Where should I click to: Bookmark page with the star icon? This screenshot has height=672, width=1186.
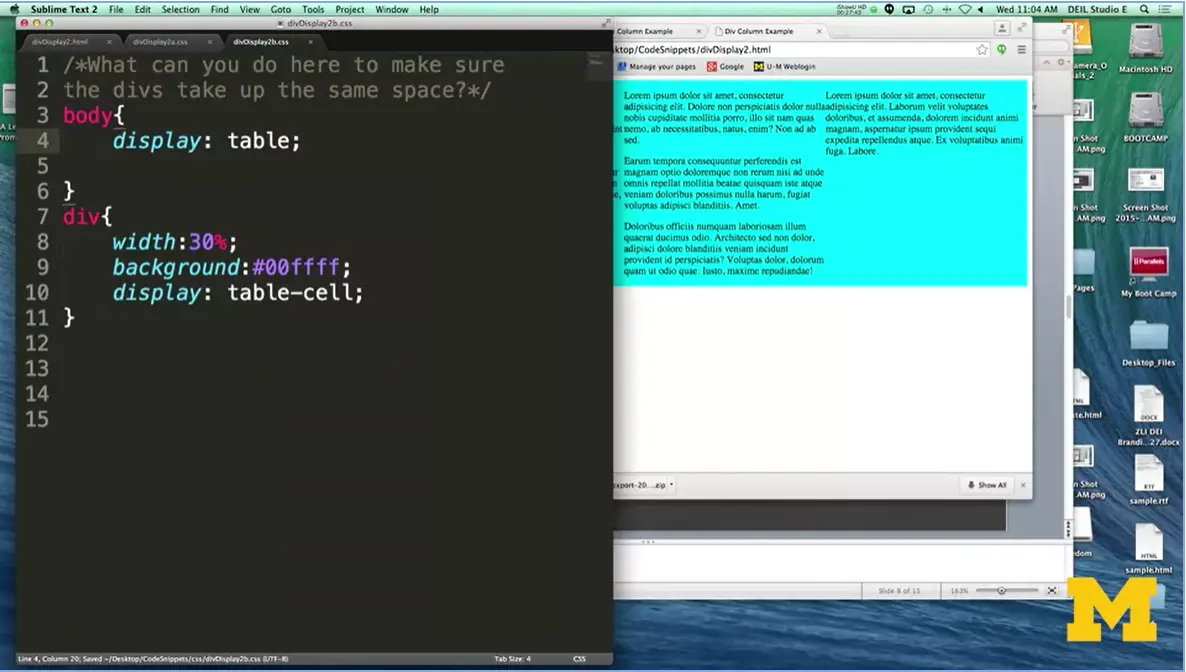pos(982,49)
